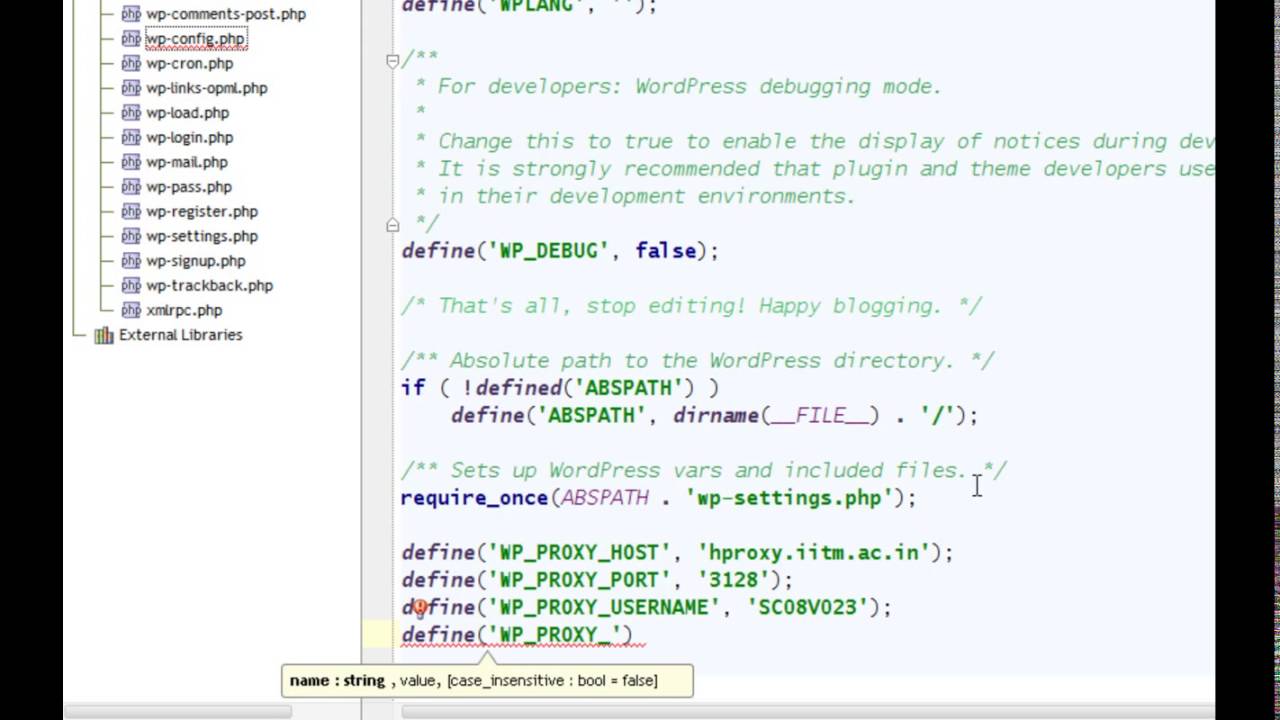Click the wp-load.php file icon
The height and width of the screenshot is (720, 1280).
(x=131, y=113)
